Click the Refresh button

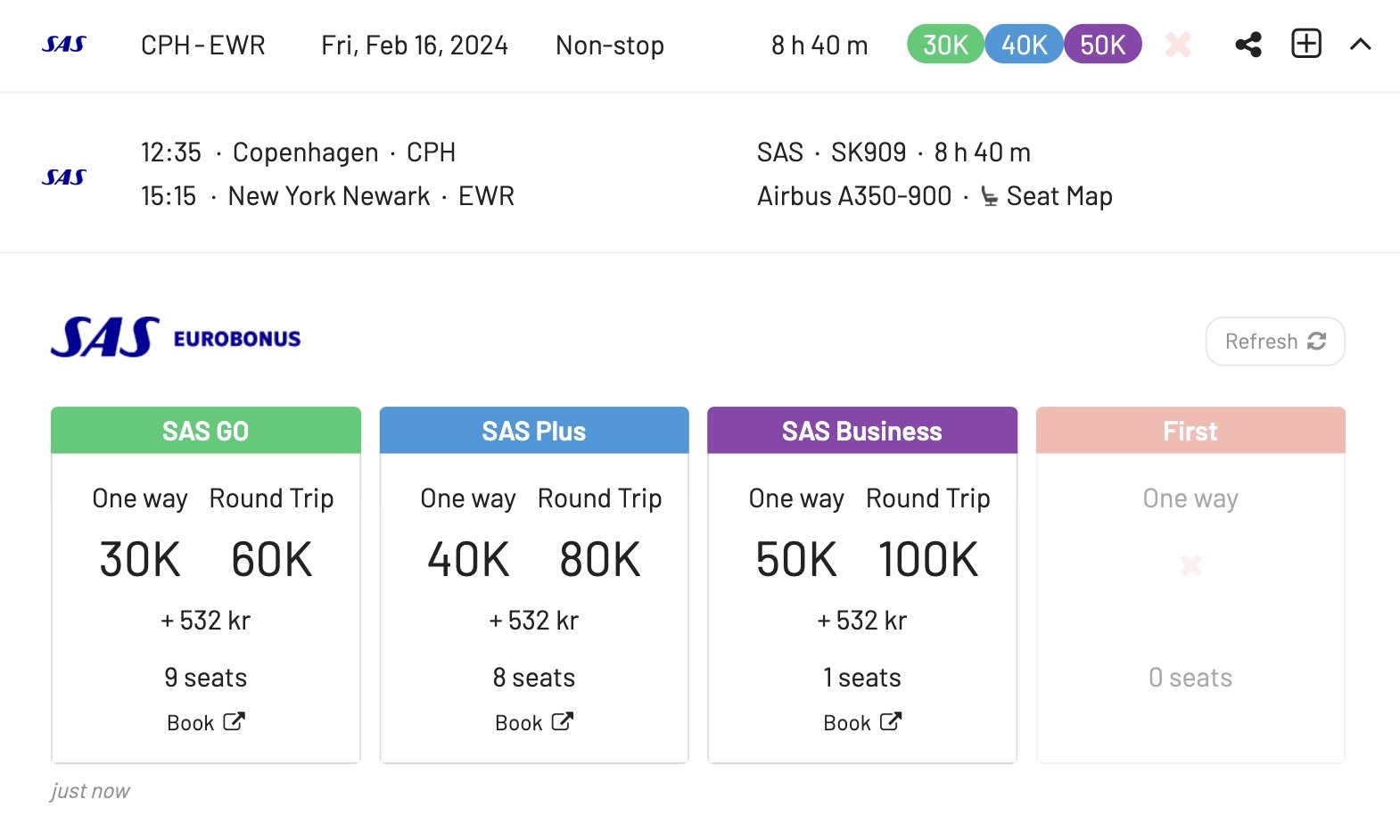[x=1275, y=342]
